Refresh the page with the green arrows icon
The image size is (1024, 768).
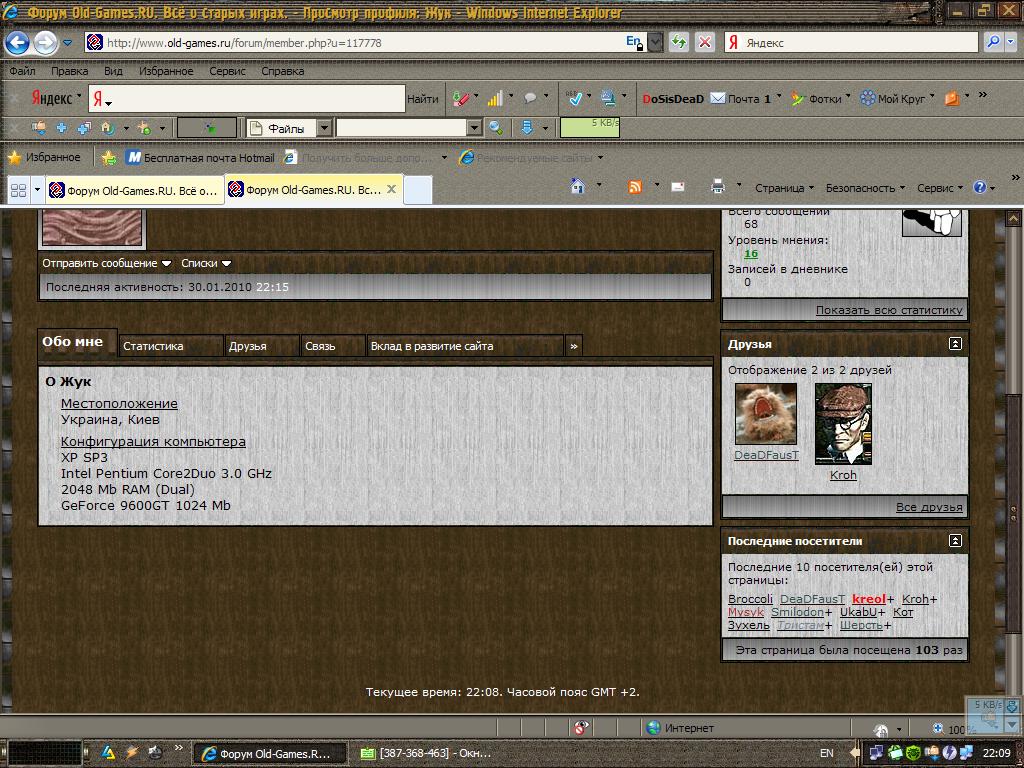pyautogui.click(x=679, y=42)
